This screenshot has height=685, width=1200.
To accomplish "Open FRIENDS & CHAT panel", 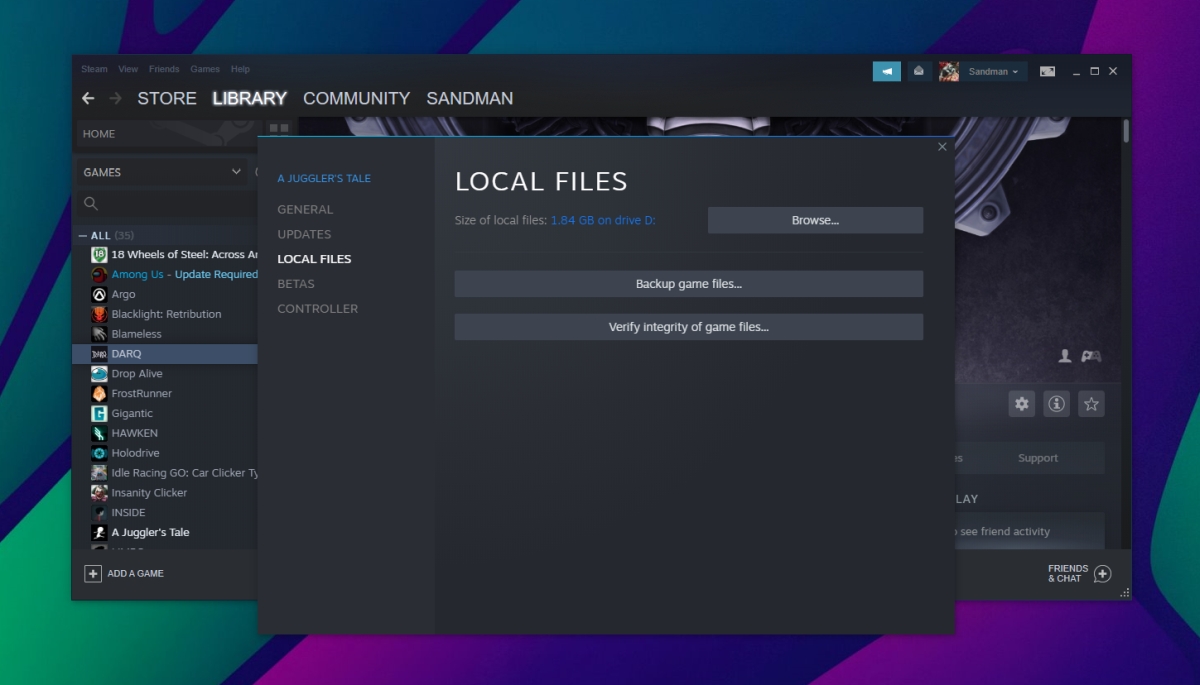I will pyautogui.click(x=1079, y=574).
